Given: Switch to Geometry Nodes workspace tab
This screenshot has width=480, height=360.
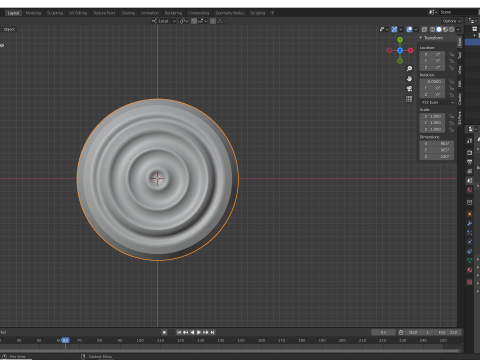Looking at the screenshot, I should (230, 13).
